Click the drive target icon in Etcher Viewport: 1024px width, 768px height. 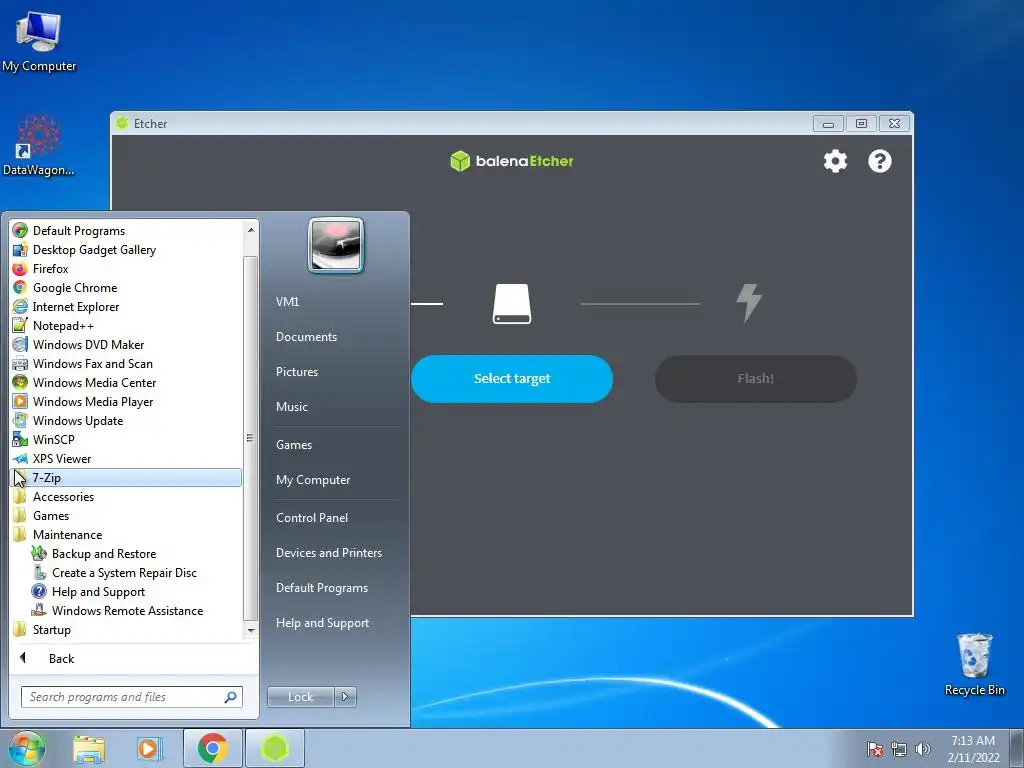(512, 304)
